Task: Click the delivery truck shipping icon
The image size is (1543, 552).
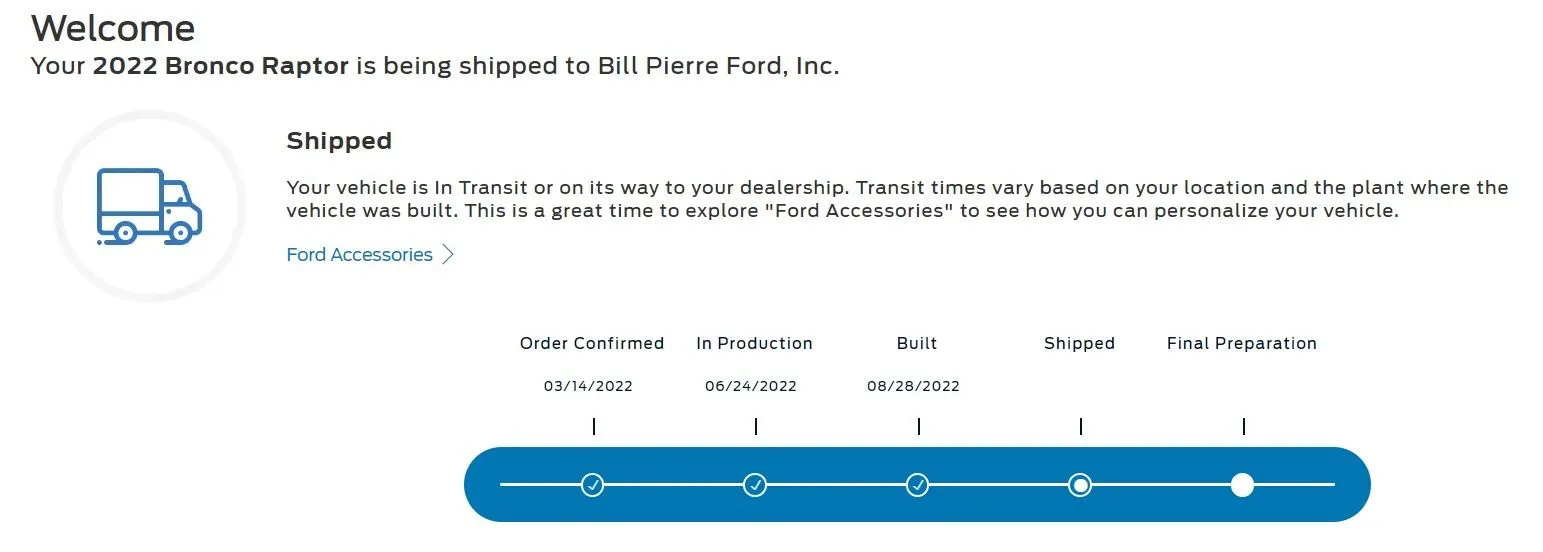Action: (x=150, y=206)
